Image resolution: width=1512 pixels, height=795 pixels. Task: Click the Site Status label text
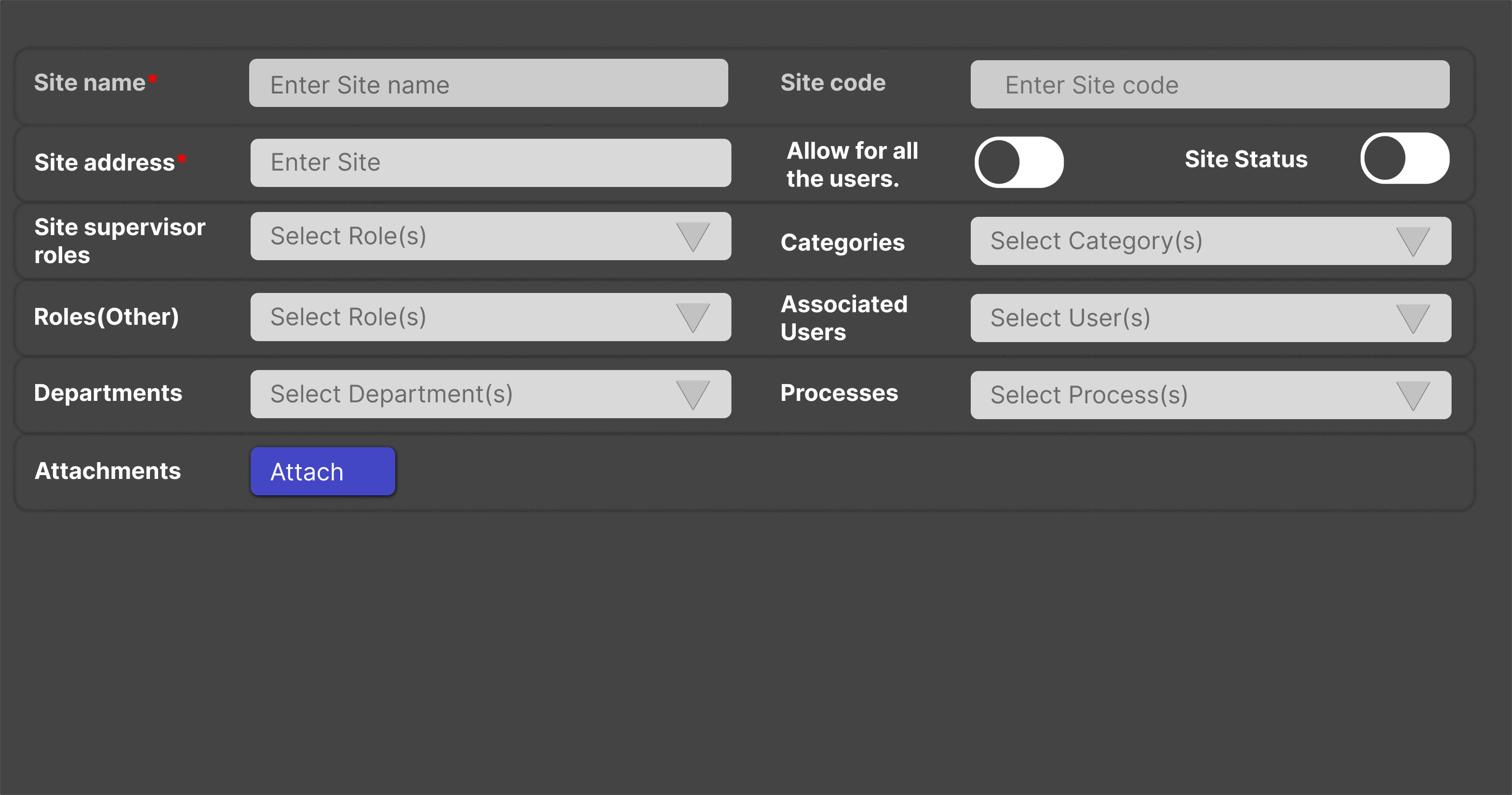coord(1246,159)
